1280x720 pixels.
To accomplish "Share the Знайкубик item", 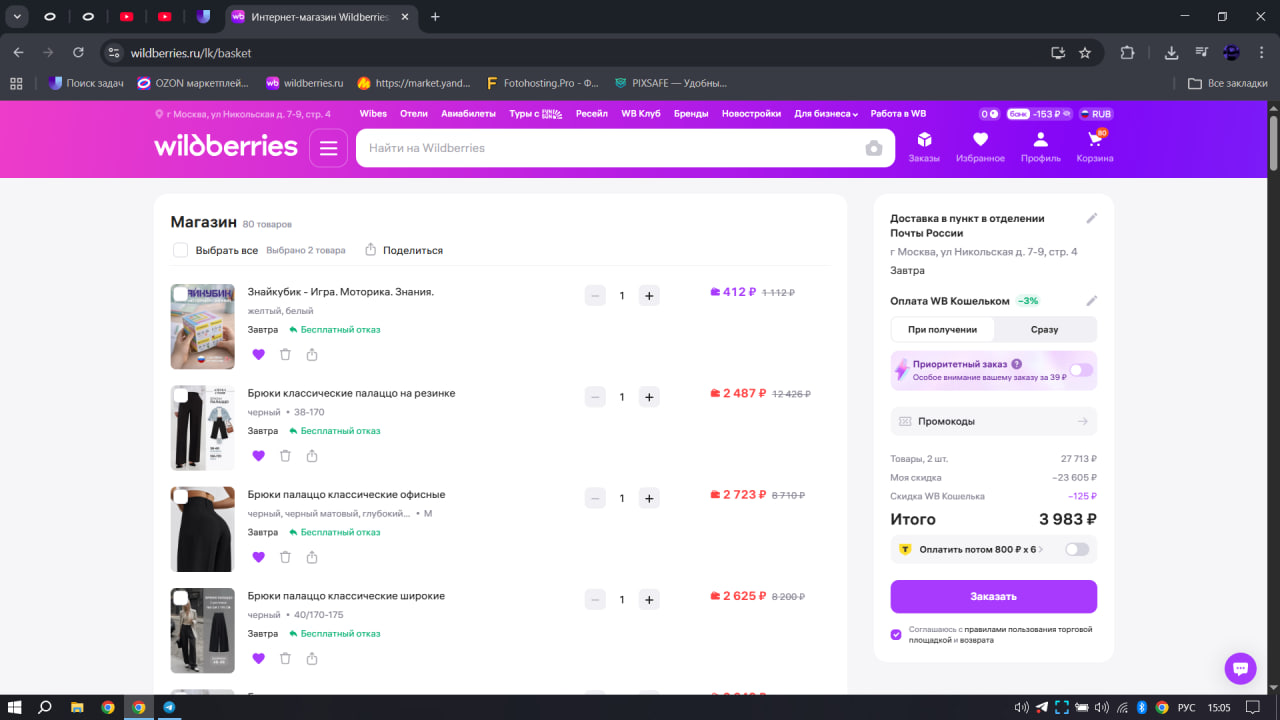I will coord(312,354).
